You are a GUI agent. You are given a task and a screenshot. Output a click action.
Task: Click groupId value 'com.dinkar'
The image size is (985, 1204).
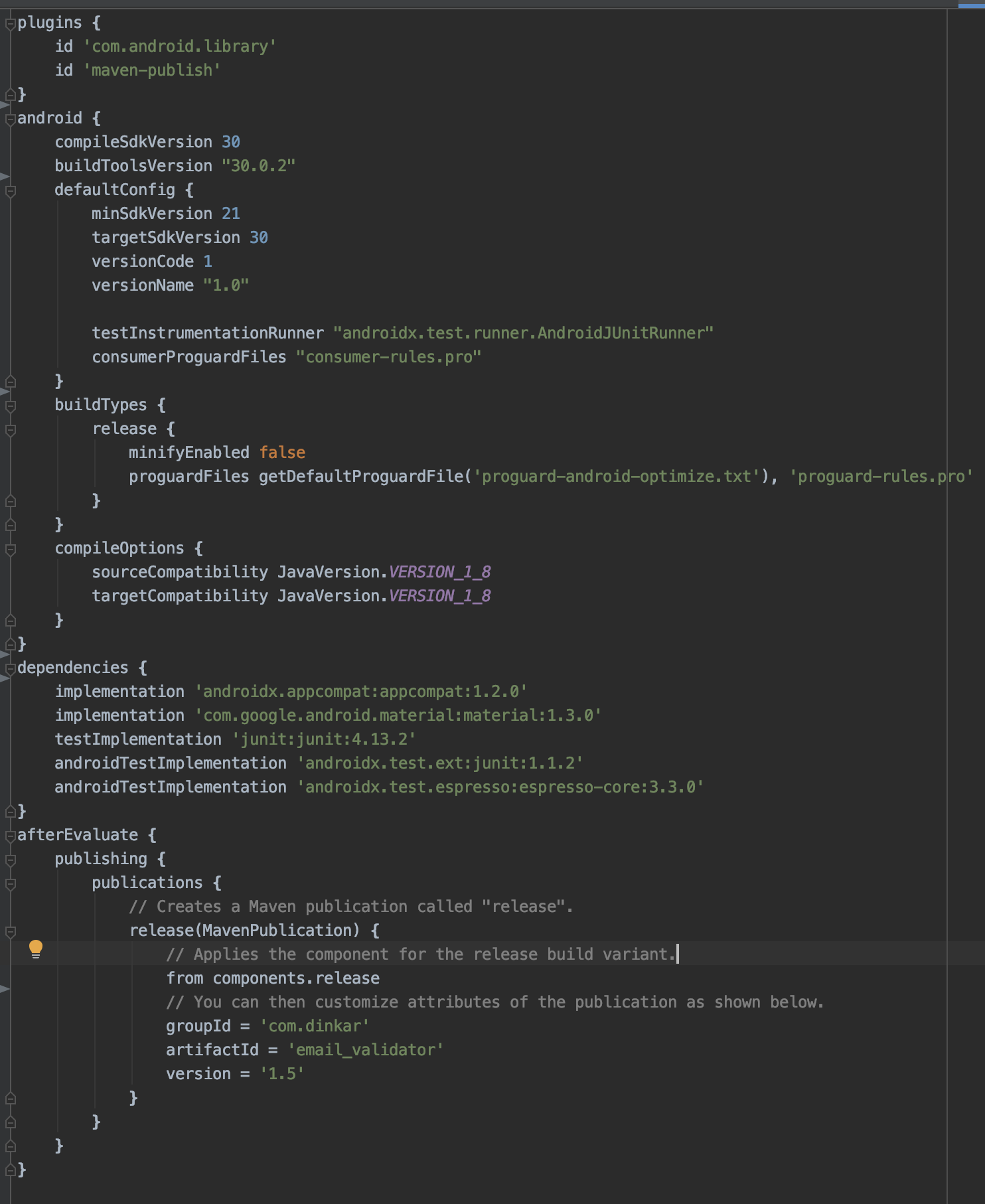[314, 1026]
